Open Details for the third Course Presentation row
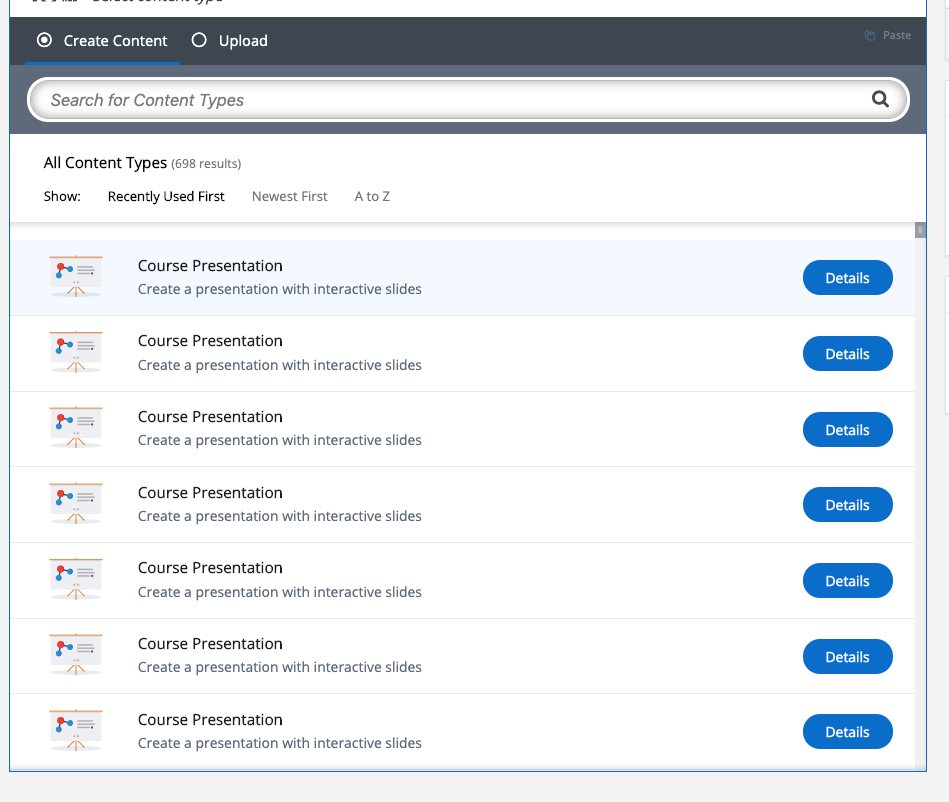The width and height of the screenshot is (949, 802). (847, 430)
